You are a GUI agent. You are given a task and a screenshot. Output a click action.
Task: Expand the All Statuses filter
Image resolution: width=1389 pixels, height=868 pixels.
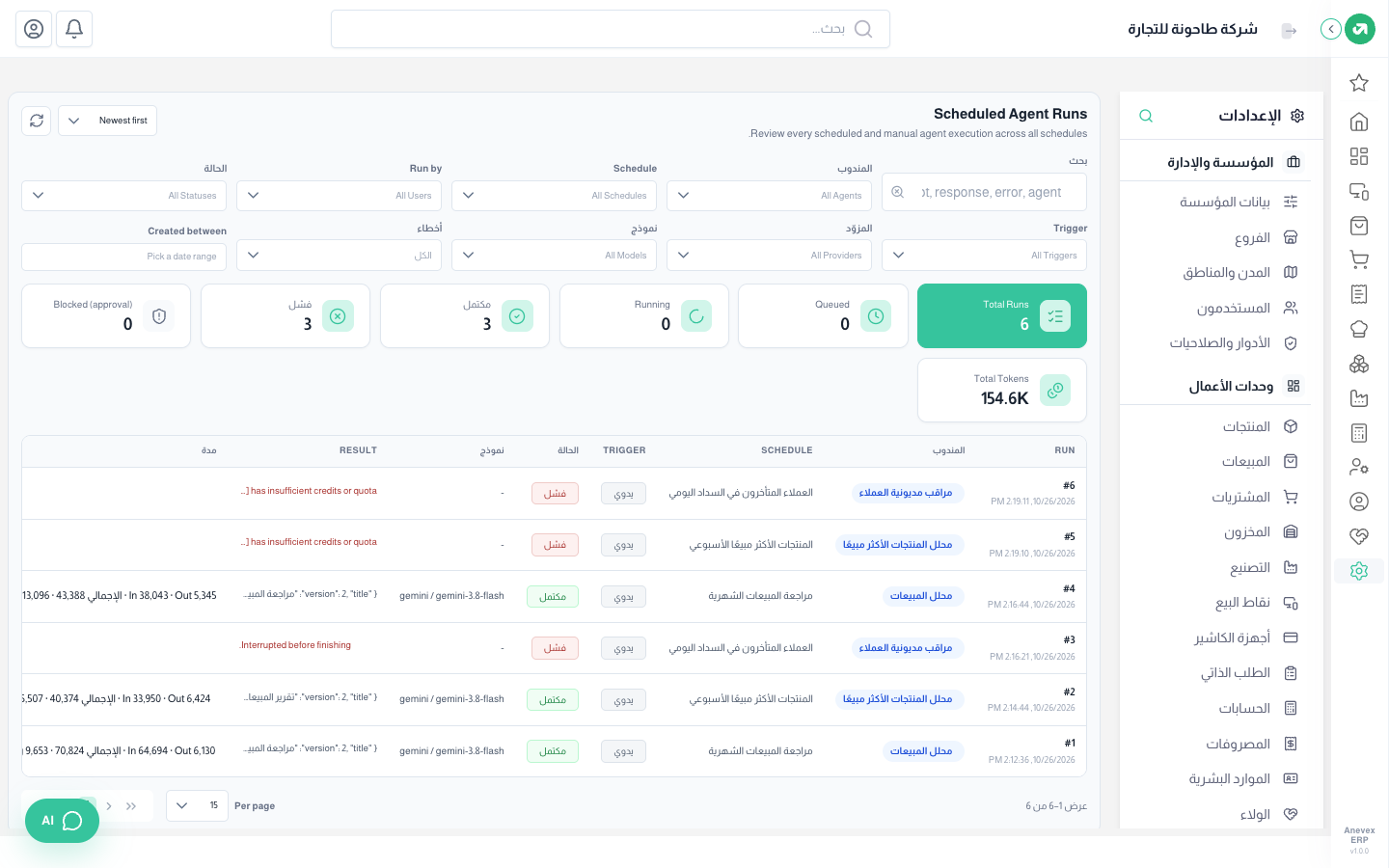point(124,196)
